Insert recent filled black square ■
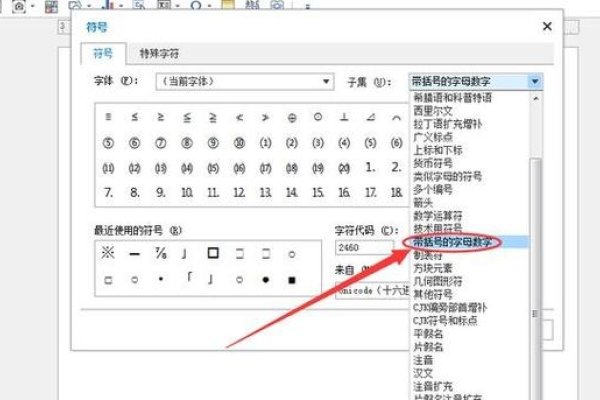Image resolution: width=600 pixels, height=400 pixels. coord(292,280)
